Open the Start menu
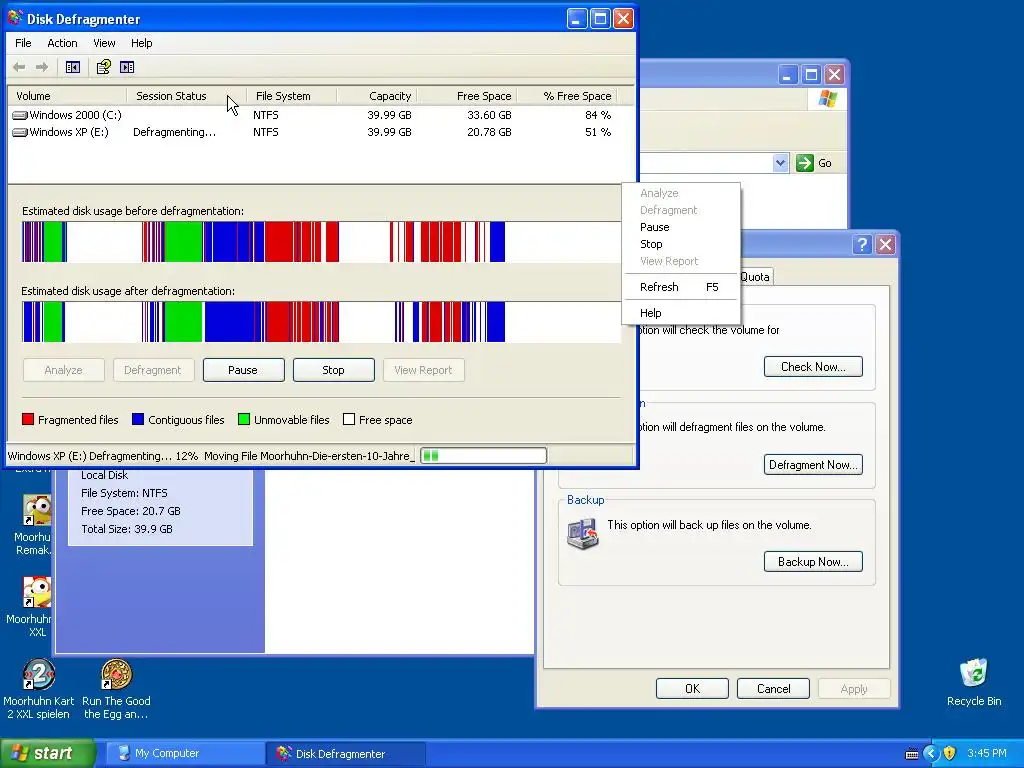The height and width of the screenshot is (768, 1024). pyautogui.click(x=47, y=753)
